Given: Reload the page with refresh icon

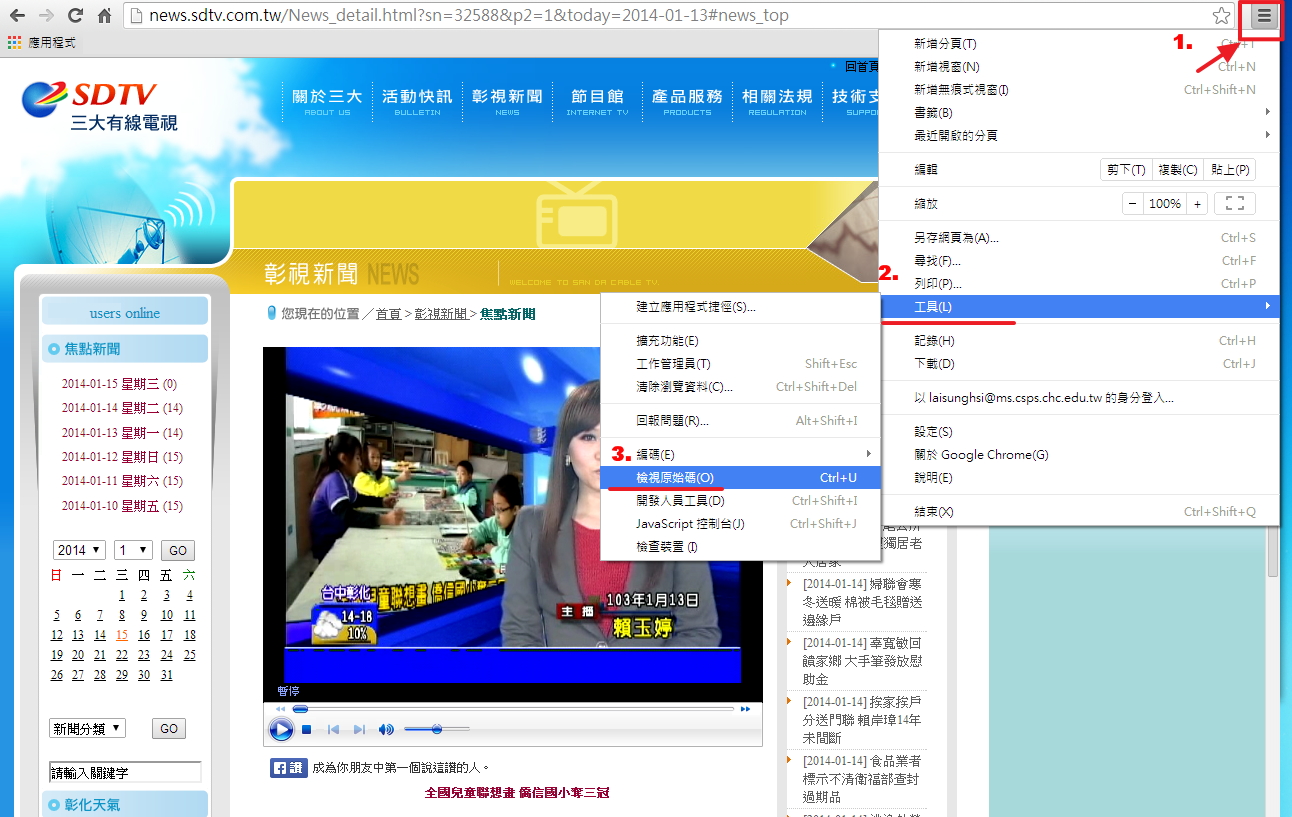Looking at the screenshot, I should [75, 16].
